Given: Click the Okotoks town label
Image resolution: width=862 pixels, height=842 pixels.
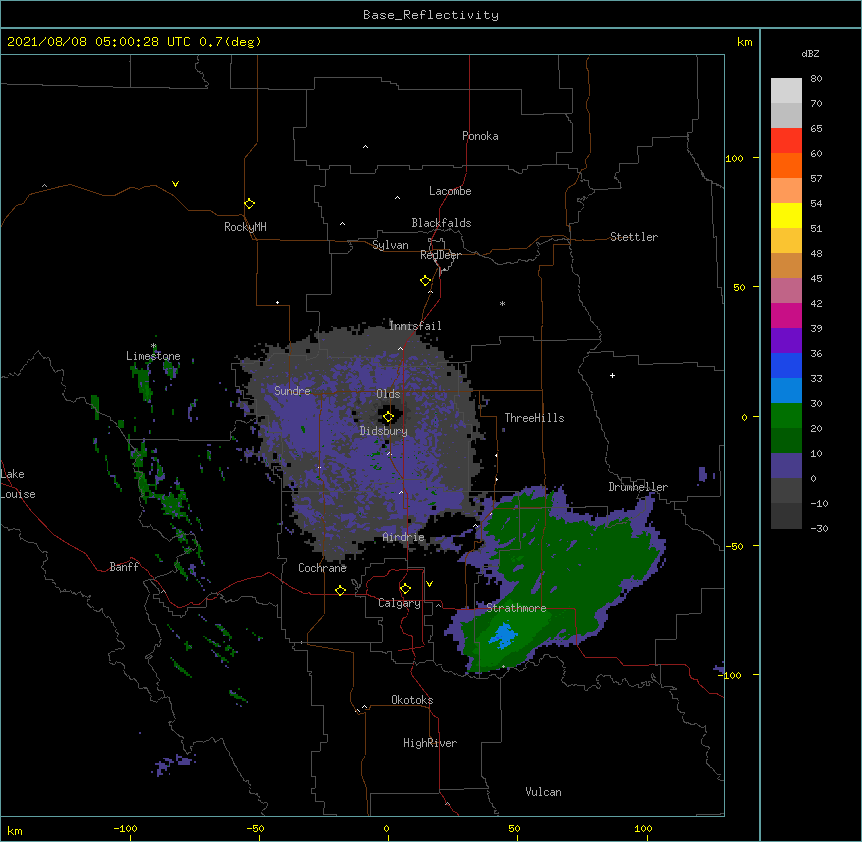Looking at the screenshot, I should click(x=412, y=700).
